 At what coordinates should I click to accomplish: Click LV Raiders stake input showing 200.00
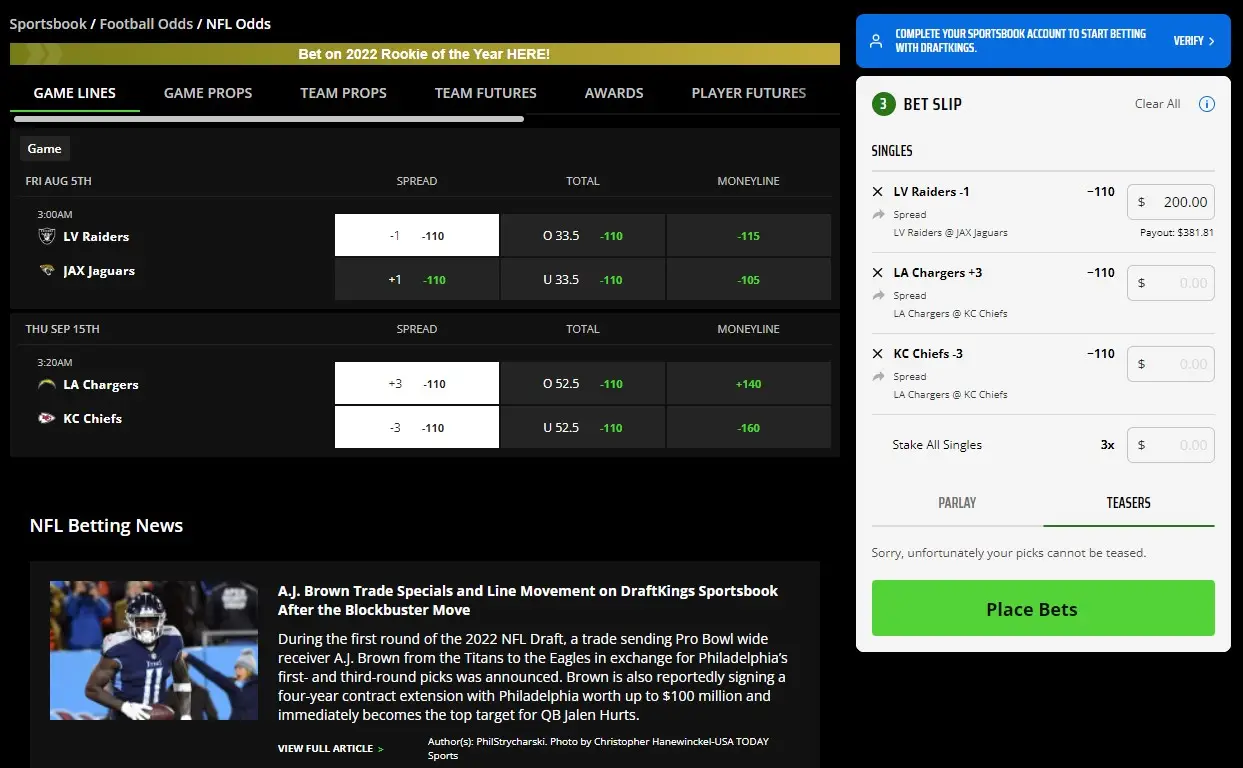pos(1171,202)
